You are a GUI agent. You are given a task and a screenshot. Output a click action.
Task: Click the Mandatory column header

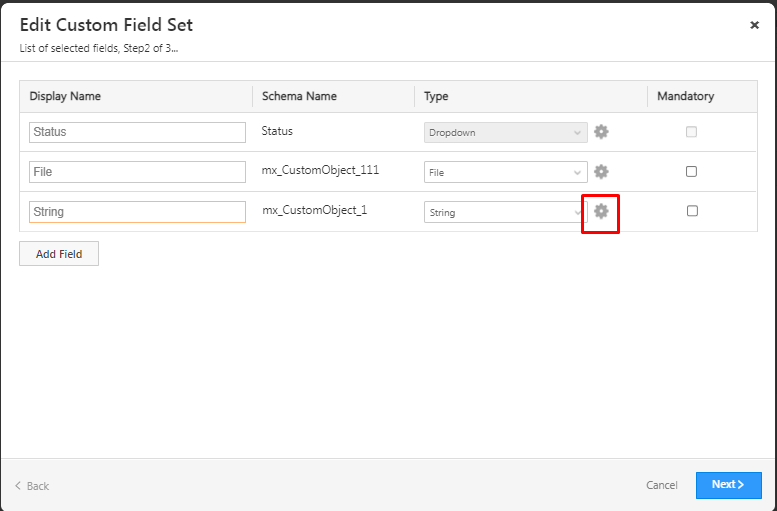(x=685, y=96)
